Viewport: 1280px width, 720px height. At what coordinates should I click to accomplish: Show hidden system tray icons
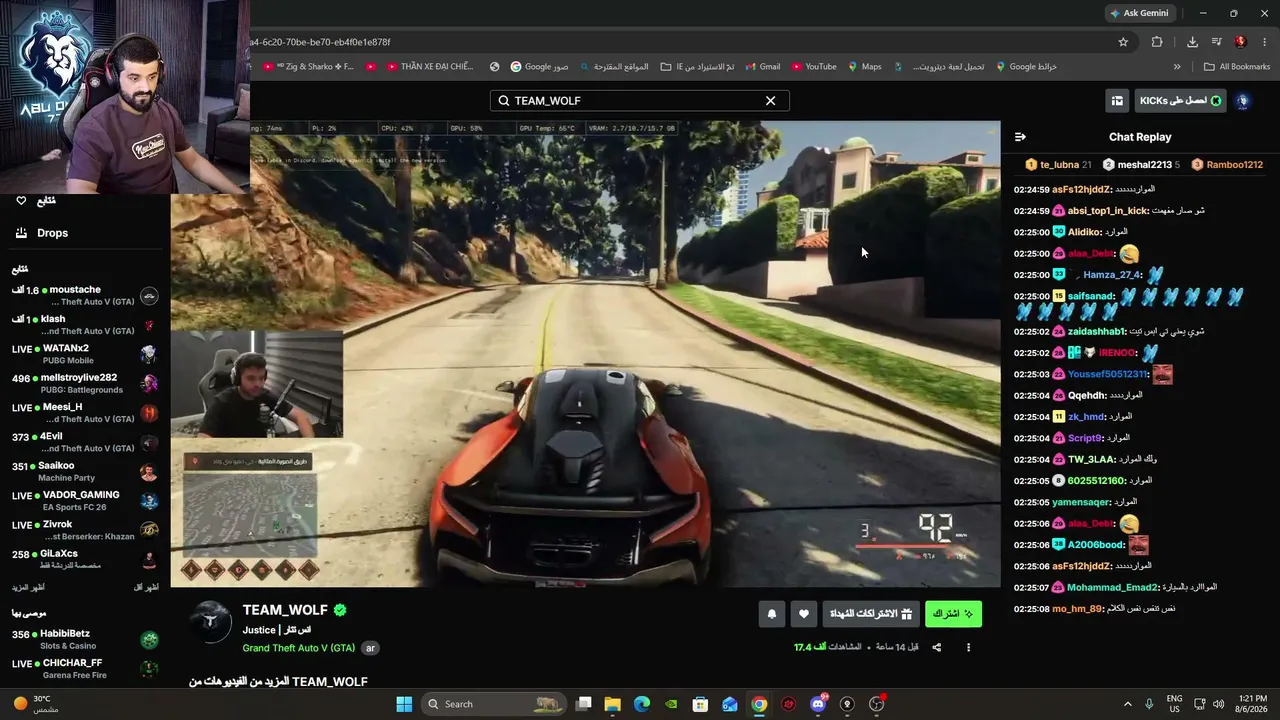click(1128, 704)
